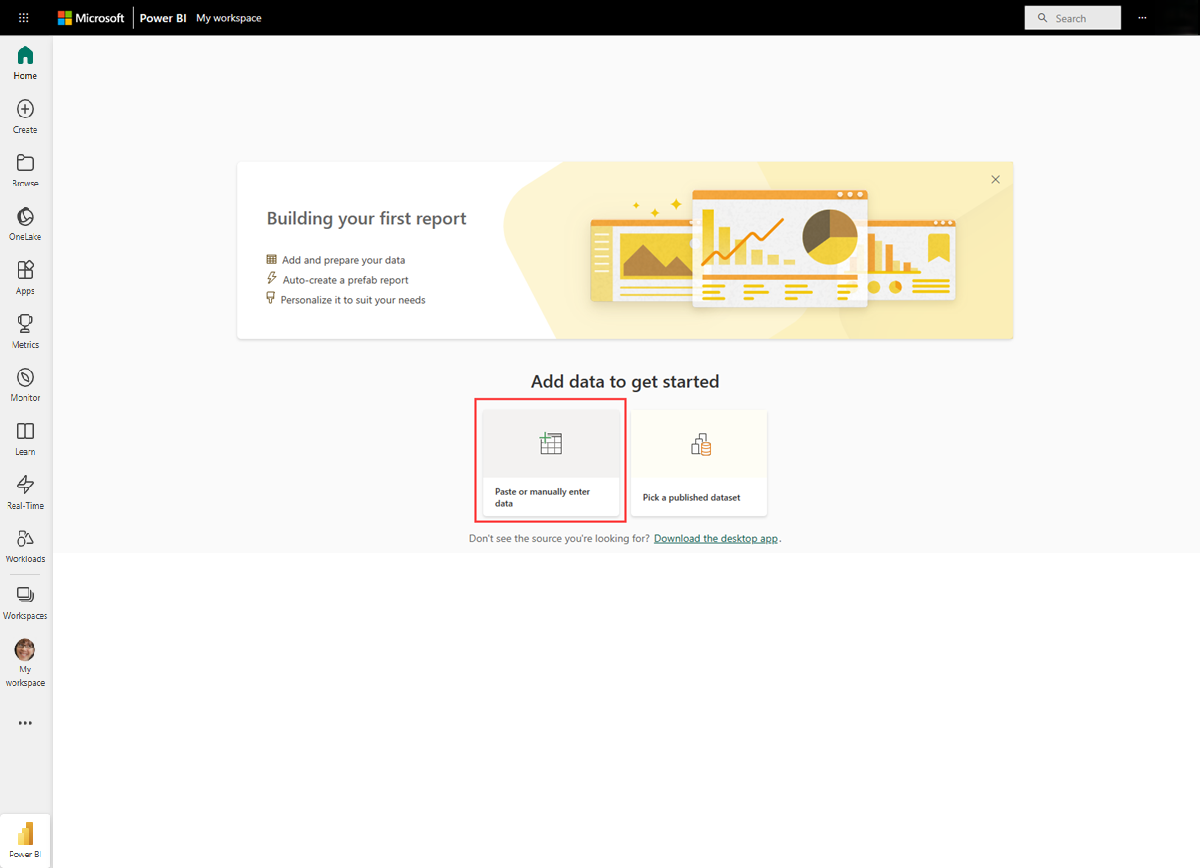Screen dimensions: 1200x868
Task: Open the Apps section
Action: pos(25,277)
